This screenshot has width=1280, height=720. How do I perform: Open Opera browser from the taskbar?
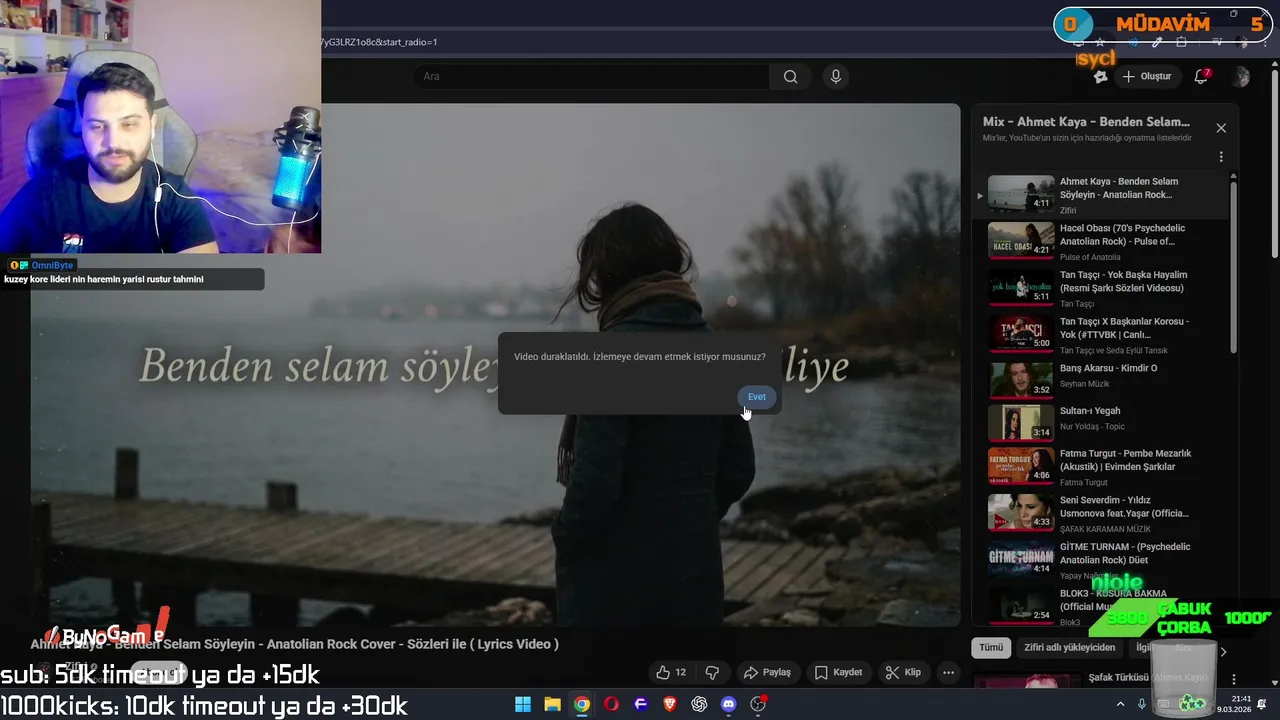tap(611, 704)
